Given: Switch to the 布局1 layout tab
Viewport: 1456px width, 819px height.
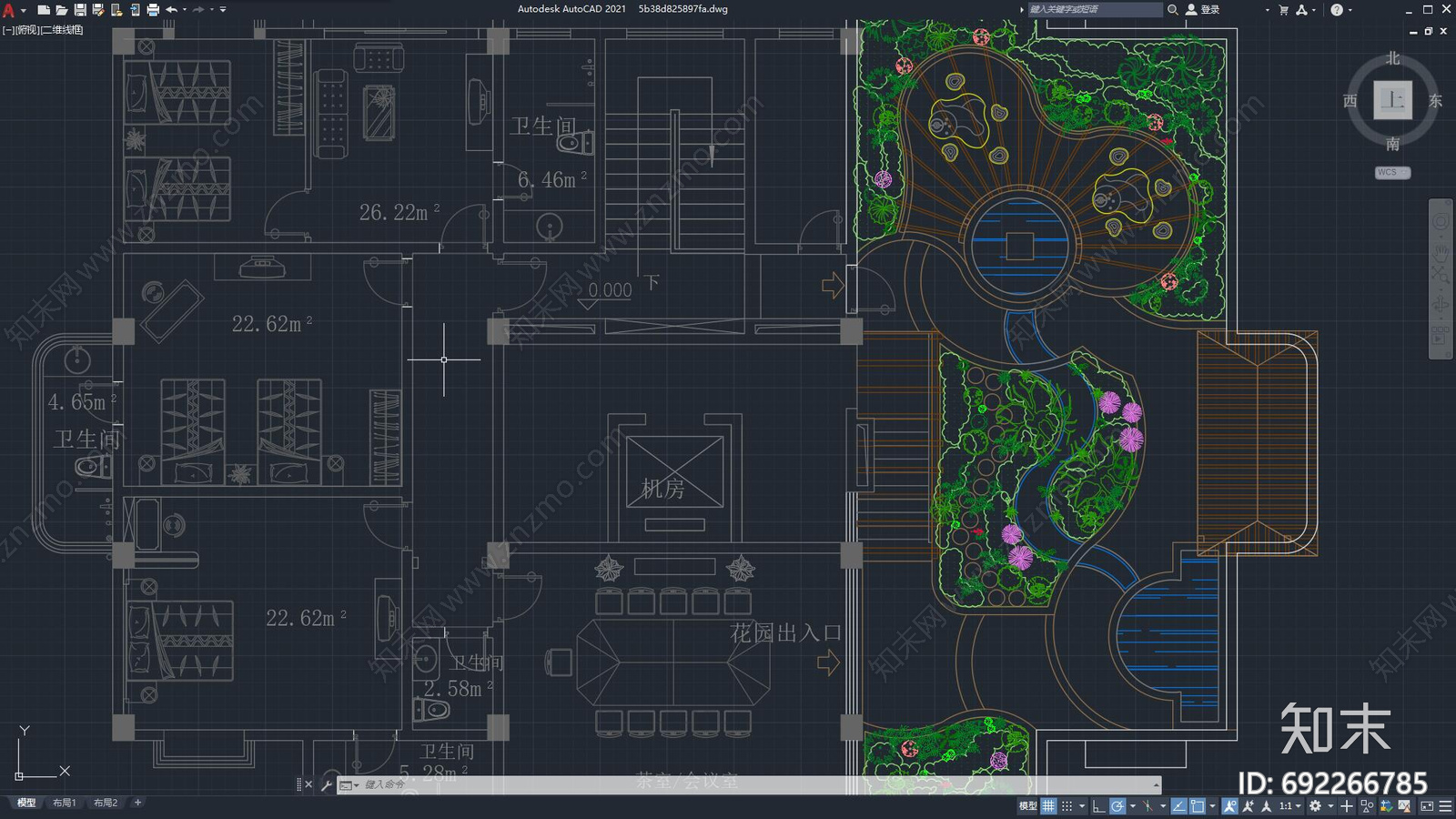Looking at the screenshot, I should tap(64, 803).
